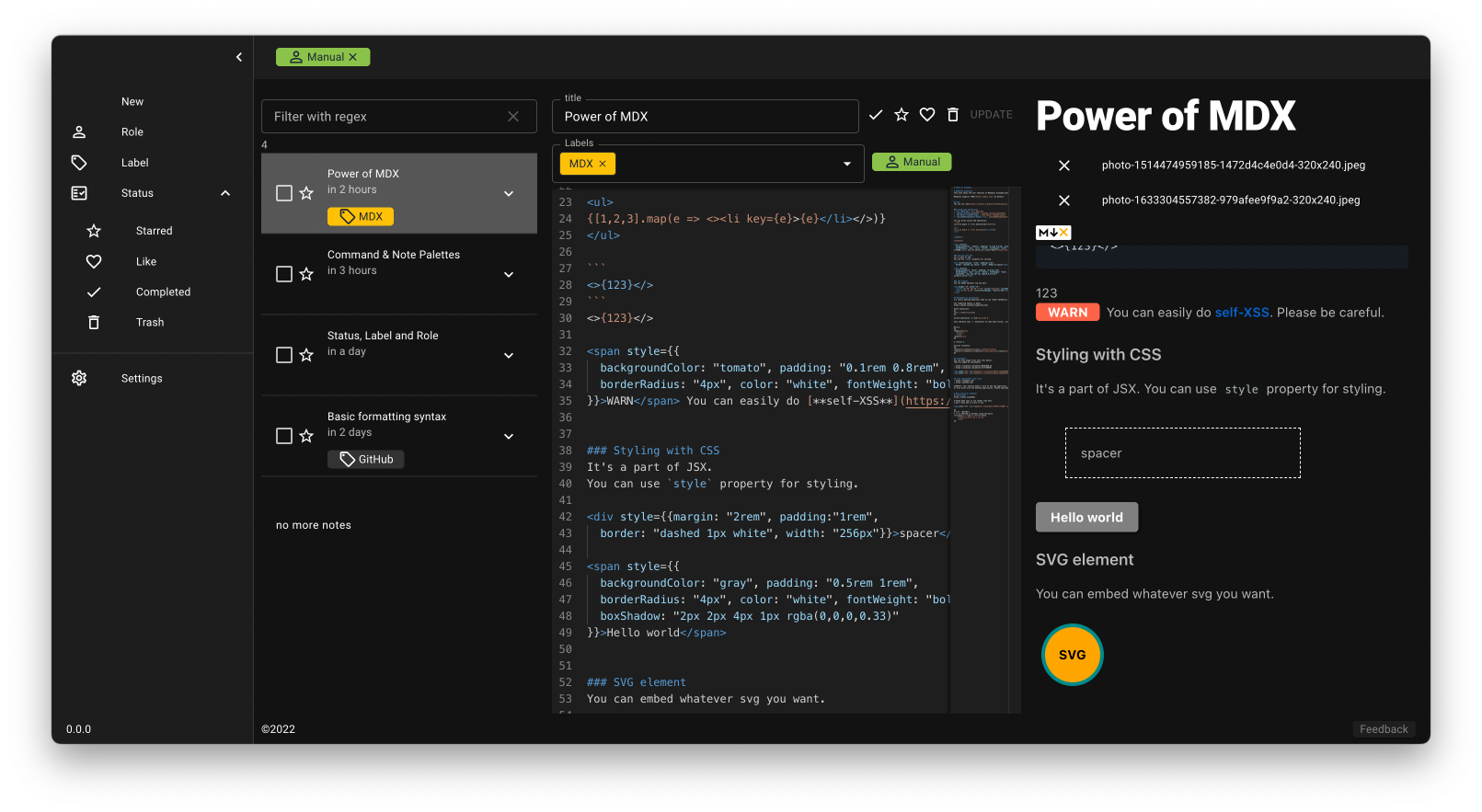The width and height of the screenshot is (1482, 812).
Task: Click the Manual role chip in the editor
Action: click(x=912, y=162)
